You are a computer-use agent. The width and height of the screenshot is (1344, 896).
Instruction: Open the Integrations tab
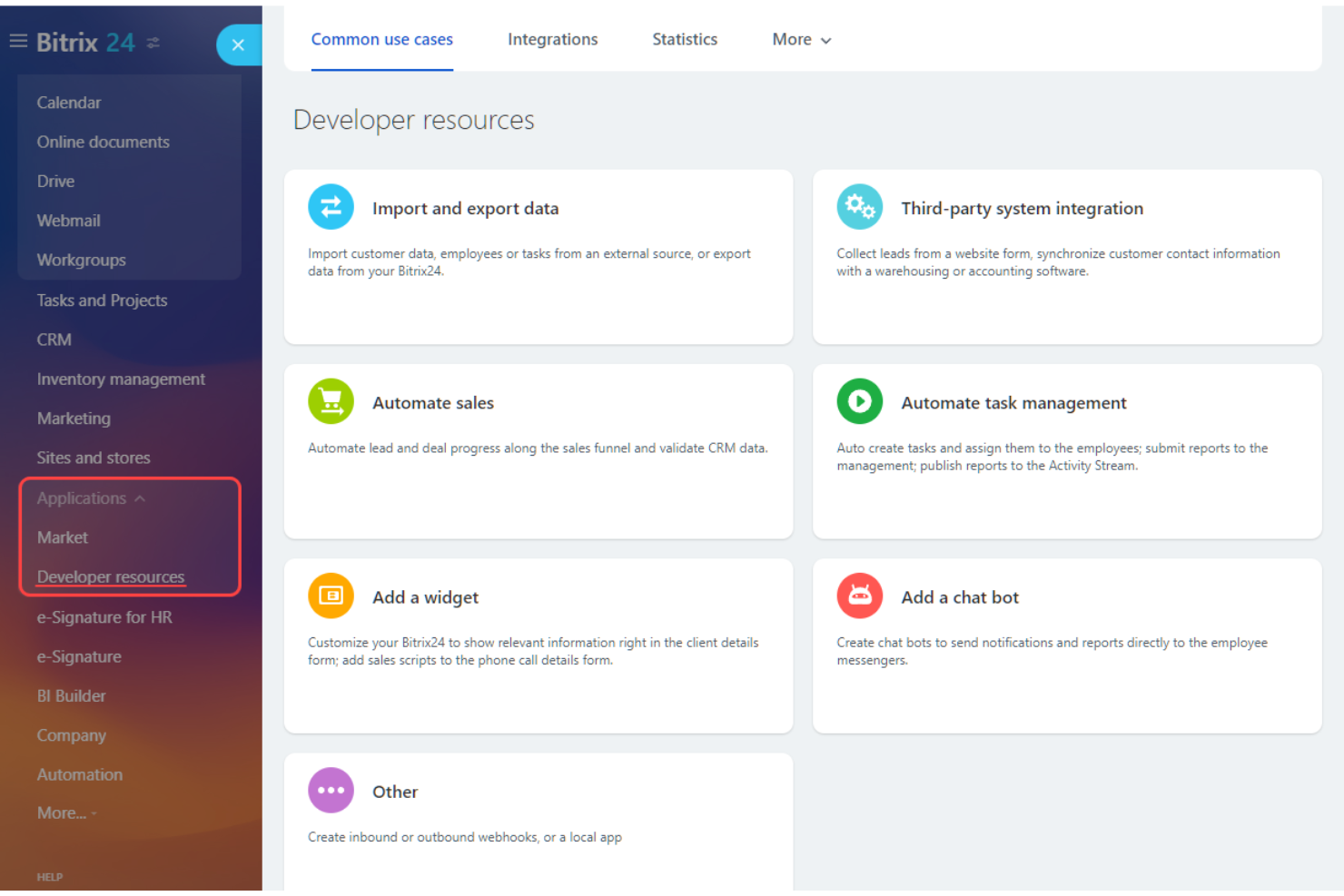552,40
